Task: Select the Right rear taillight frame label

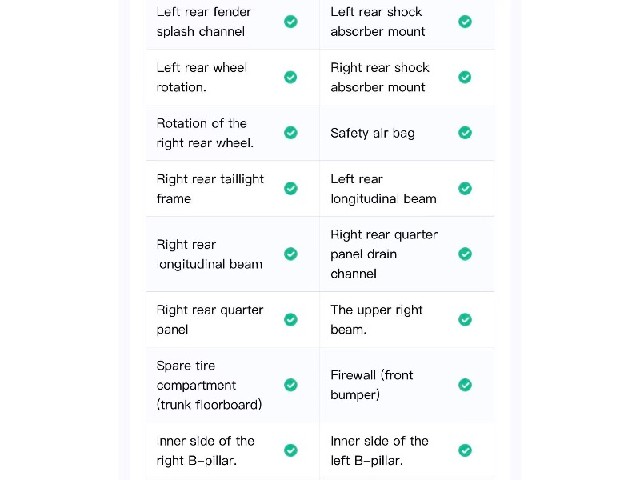Action: [x=210, y=189]
